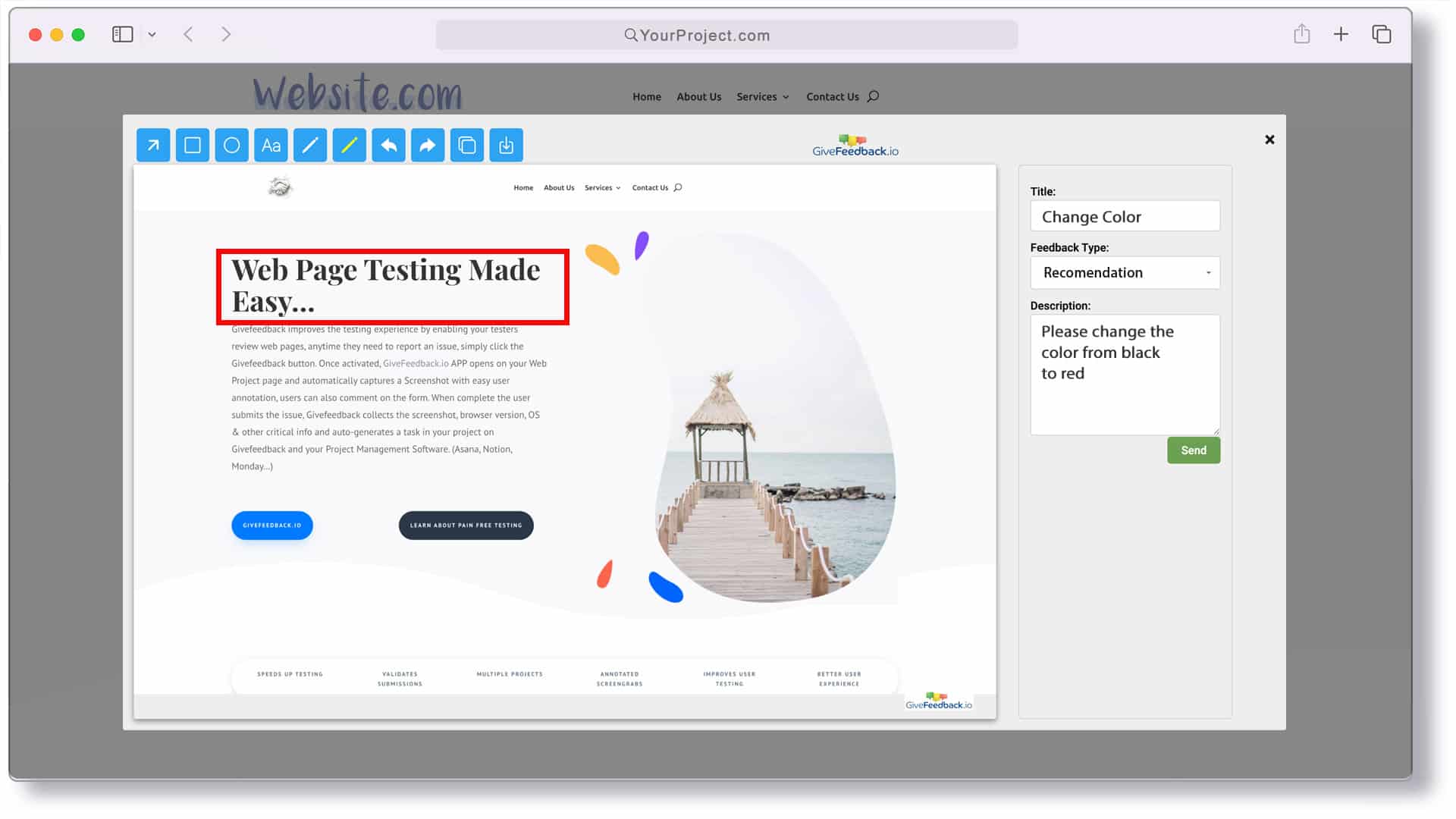Show the tab overview
The image size is (1456, 819).
1381,34
